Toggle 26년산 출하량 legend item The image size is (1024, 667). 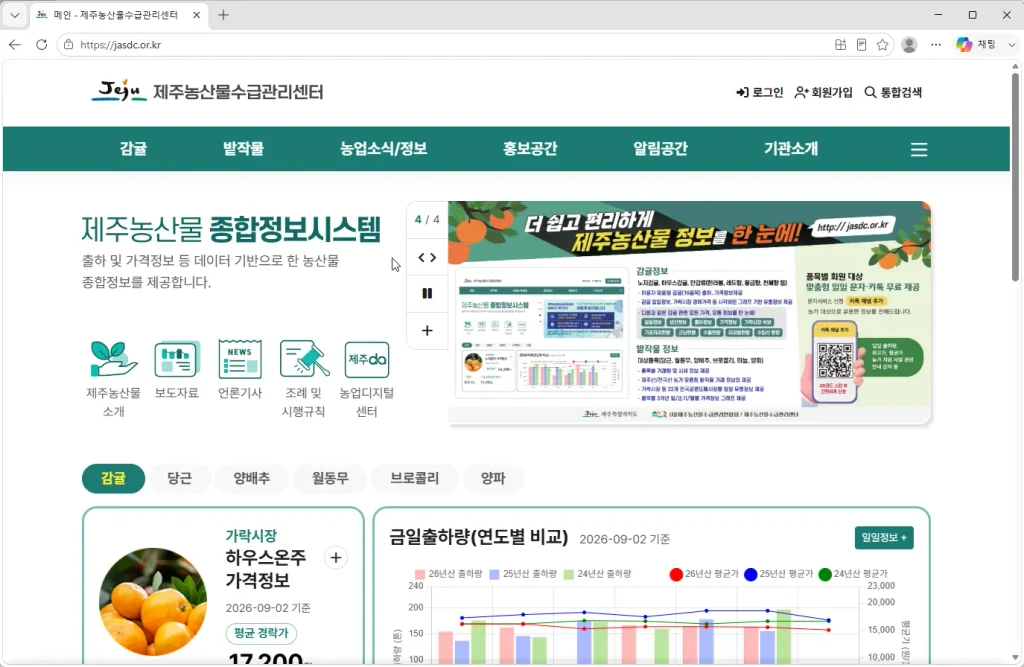point(449,574)
